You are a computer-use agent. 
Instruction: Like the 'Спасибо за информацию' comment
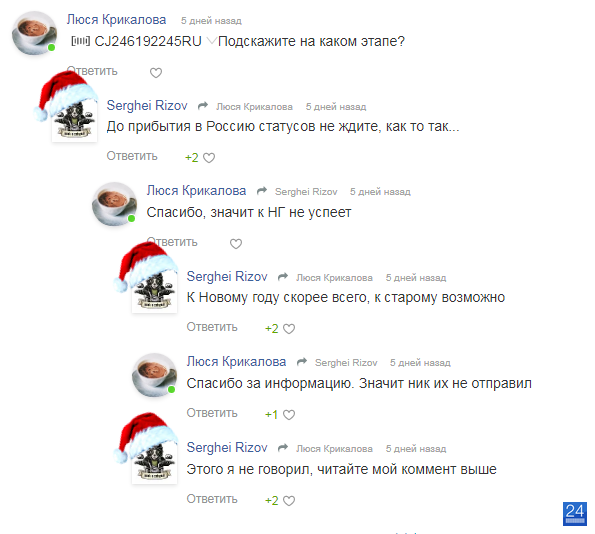point(289,415)
